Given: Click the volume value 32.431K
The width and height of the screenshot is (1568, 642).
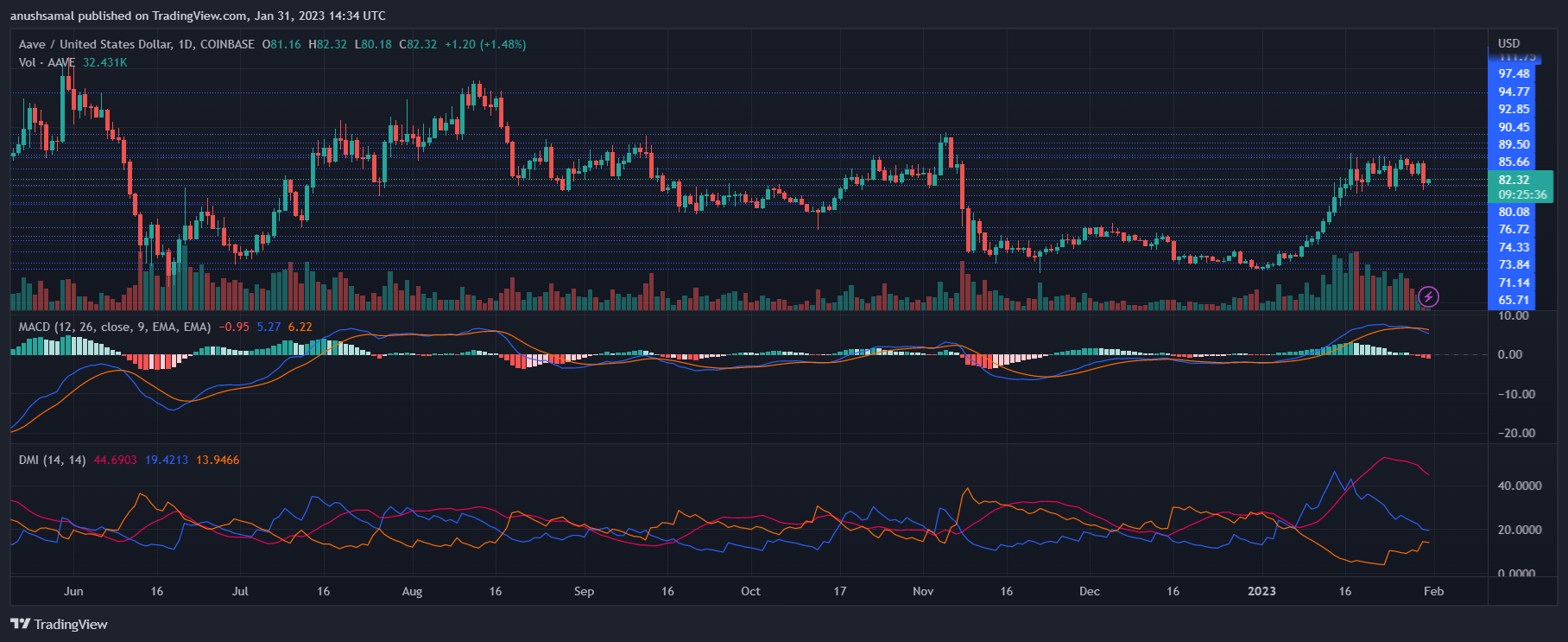Looking at the screenshot, I should pos(105,62).
